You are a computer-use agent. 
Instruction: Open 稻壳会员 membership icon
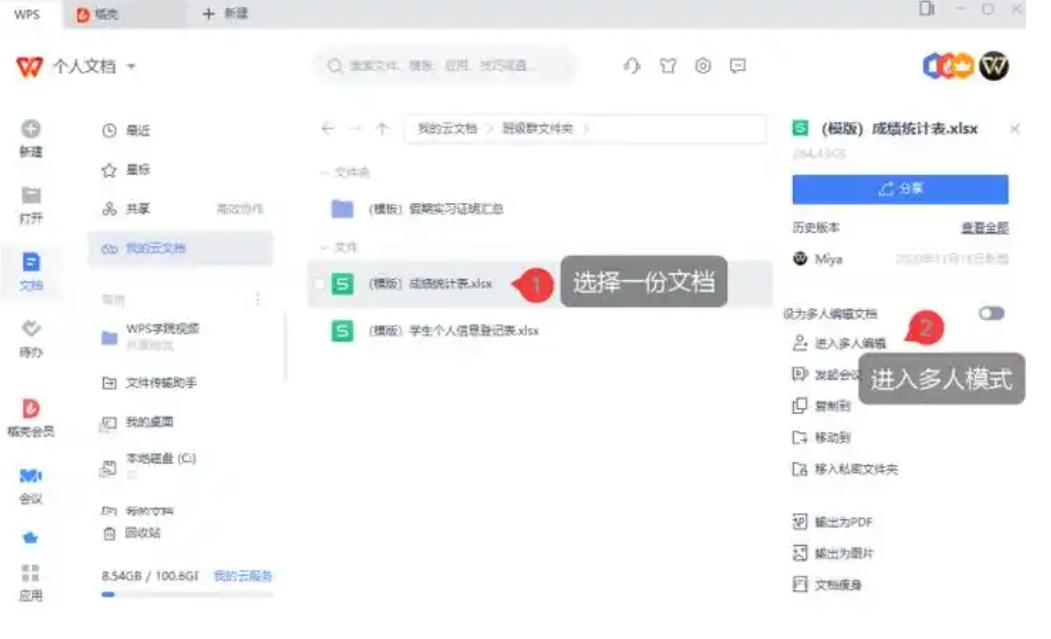[x=31, y=408]
